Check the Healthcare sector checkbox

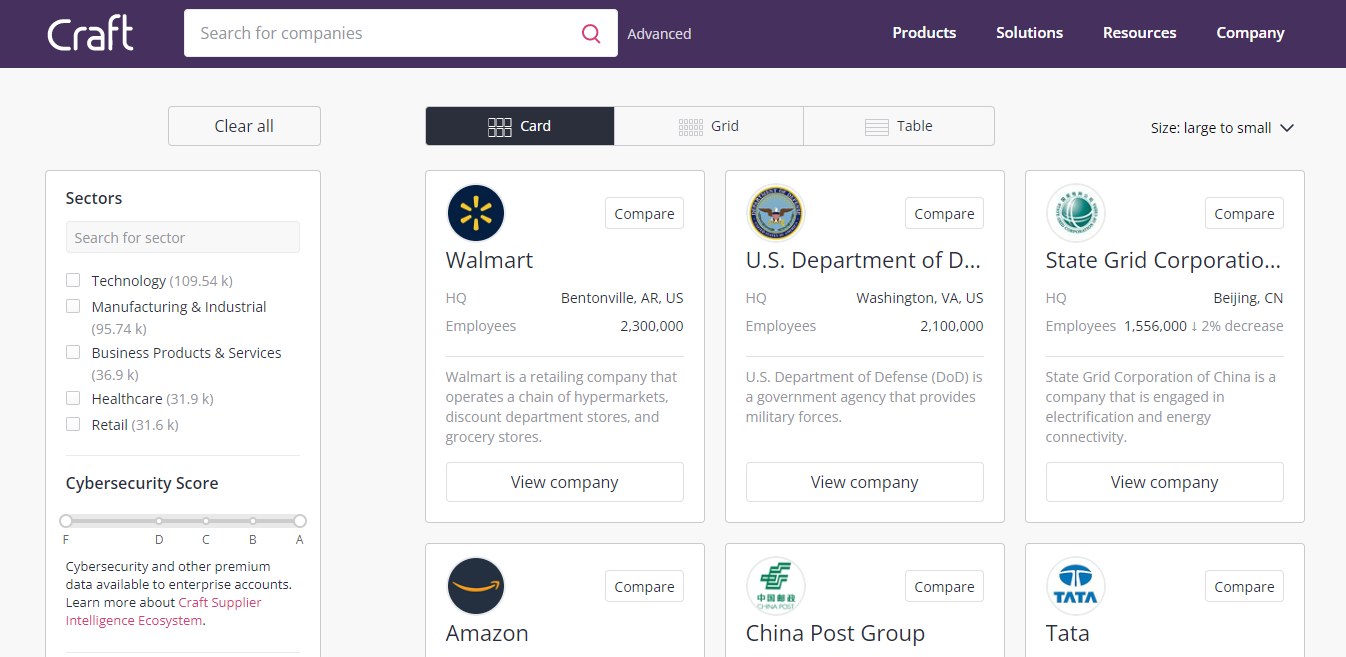72,397
